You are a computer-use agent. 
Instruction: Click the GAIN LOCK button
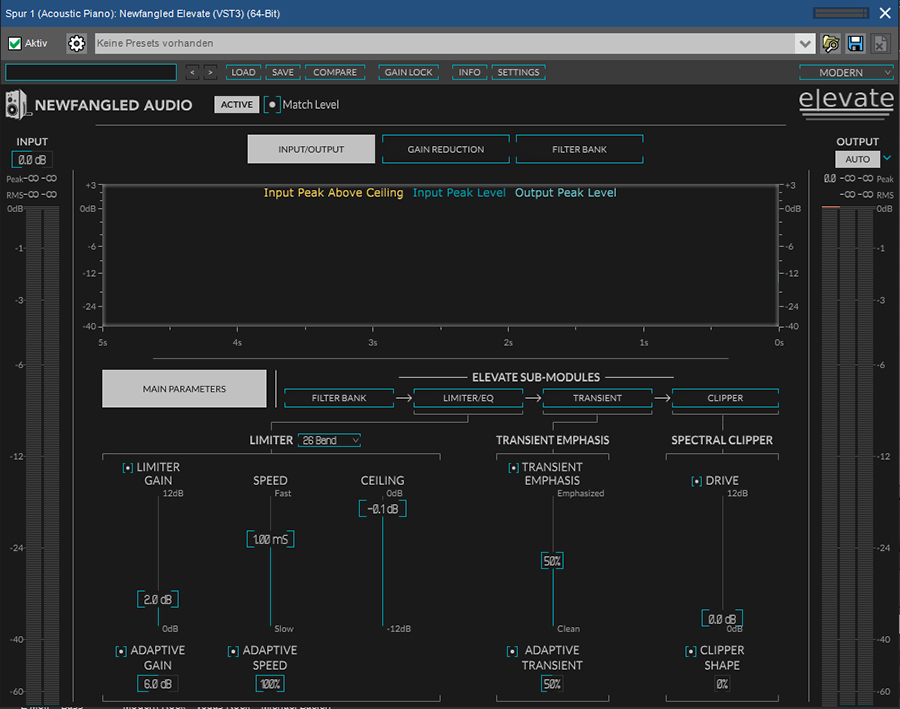[x=408, y=72]
